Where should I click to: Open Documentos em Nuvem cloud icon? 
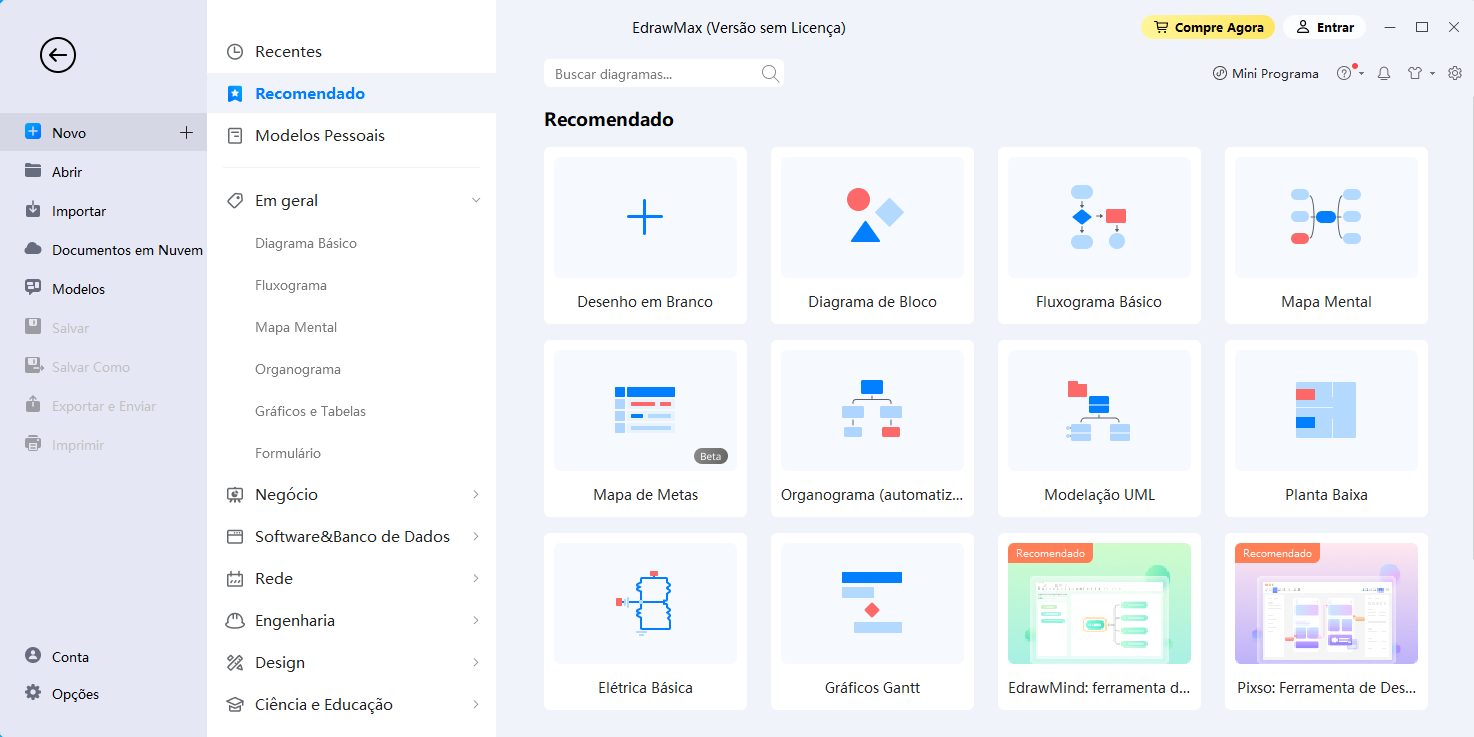33,250
